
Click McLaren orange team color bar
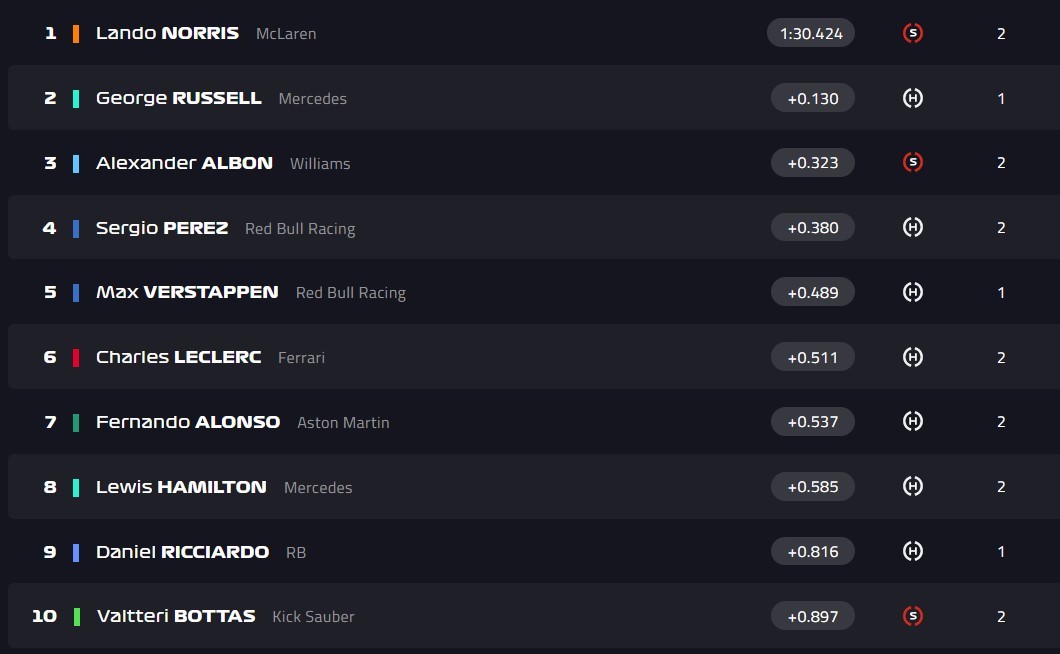(x=76, y=33)
